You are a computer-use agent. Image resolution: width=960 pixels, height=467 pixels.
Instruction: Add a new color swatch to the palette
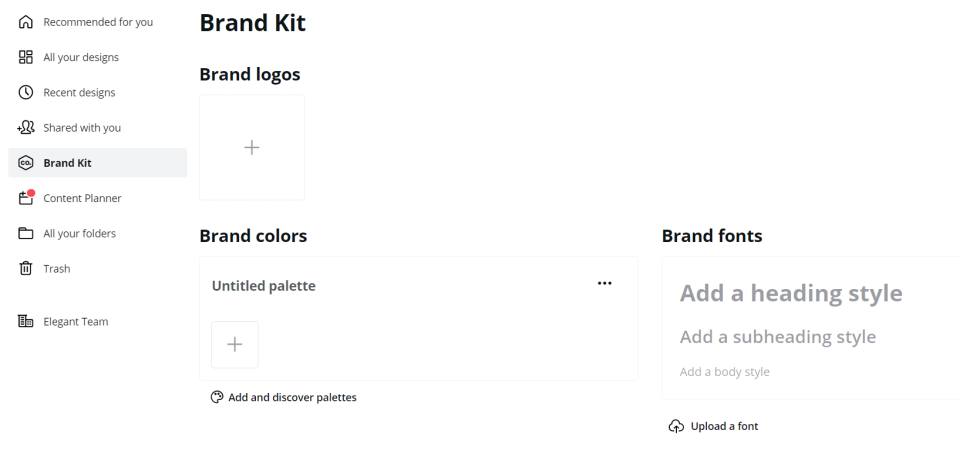click(235, 344)
